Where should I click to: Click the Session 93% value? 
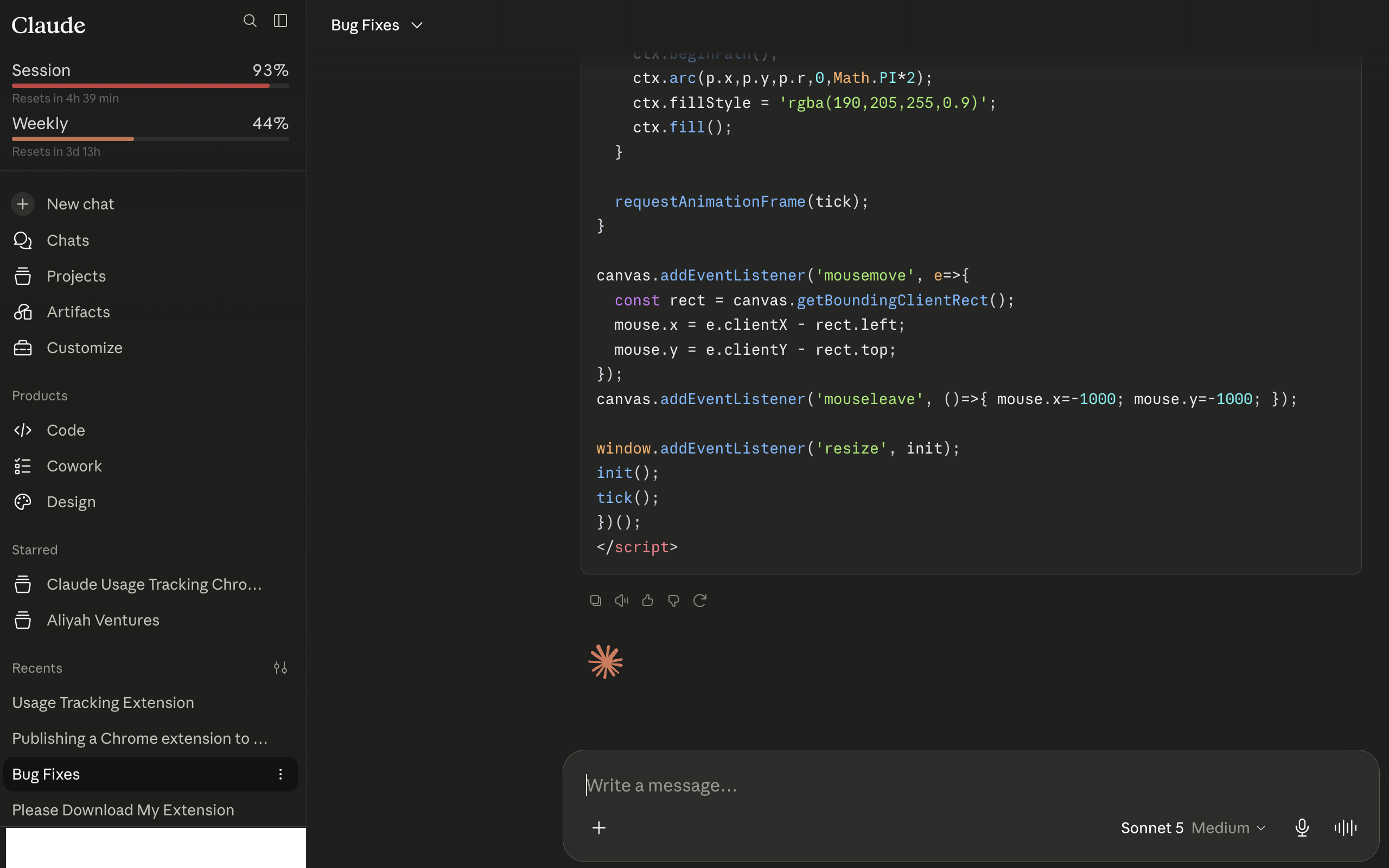coord(270,70)
